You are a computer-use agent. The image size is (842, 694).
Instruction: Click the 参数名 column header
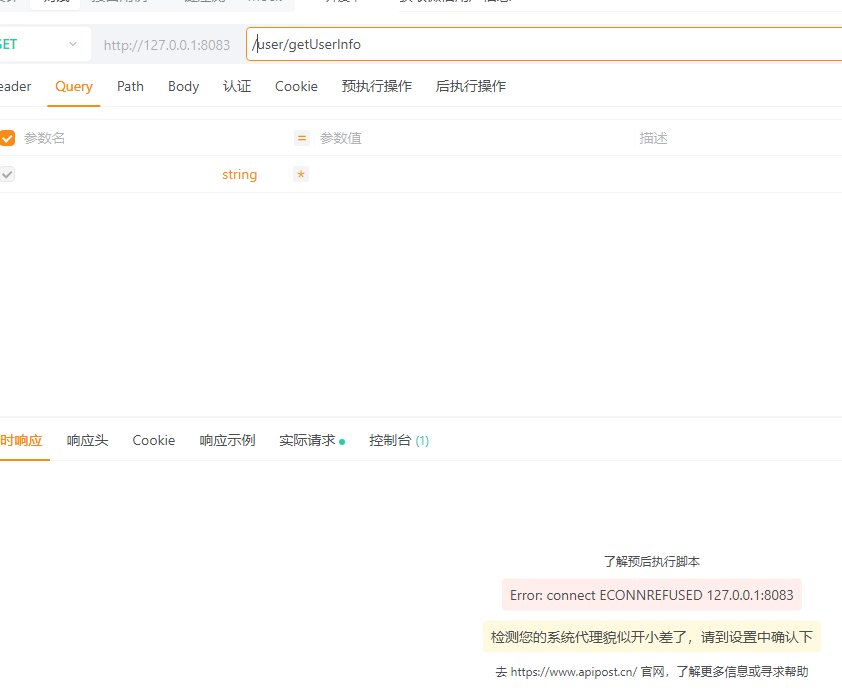tap(45, 139)
